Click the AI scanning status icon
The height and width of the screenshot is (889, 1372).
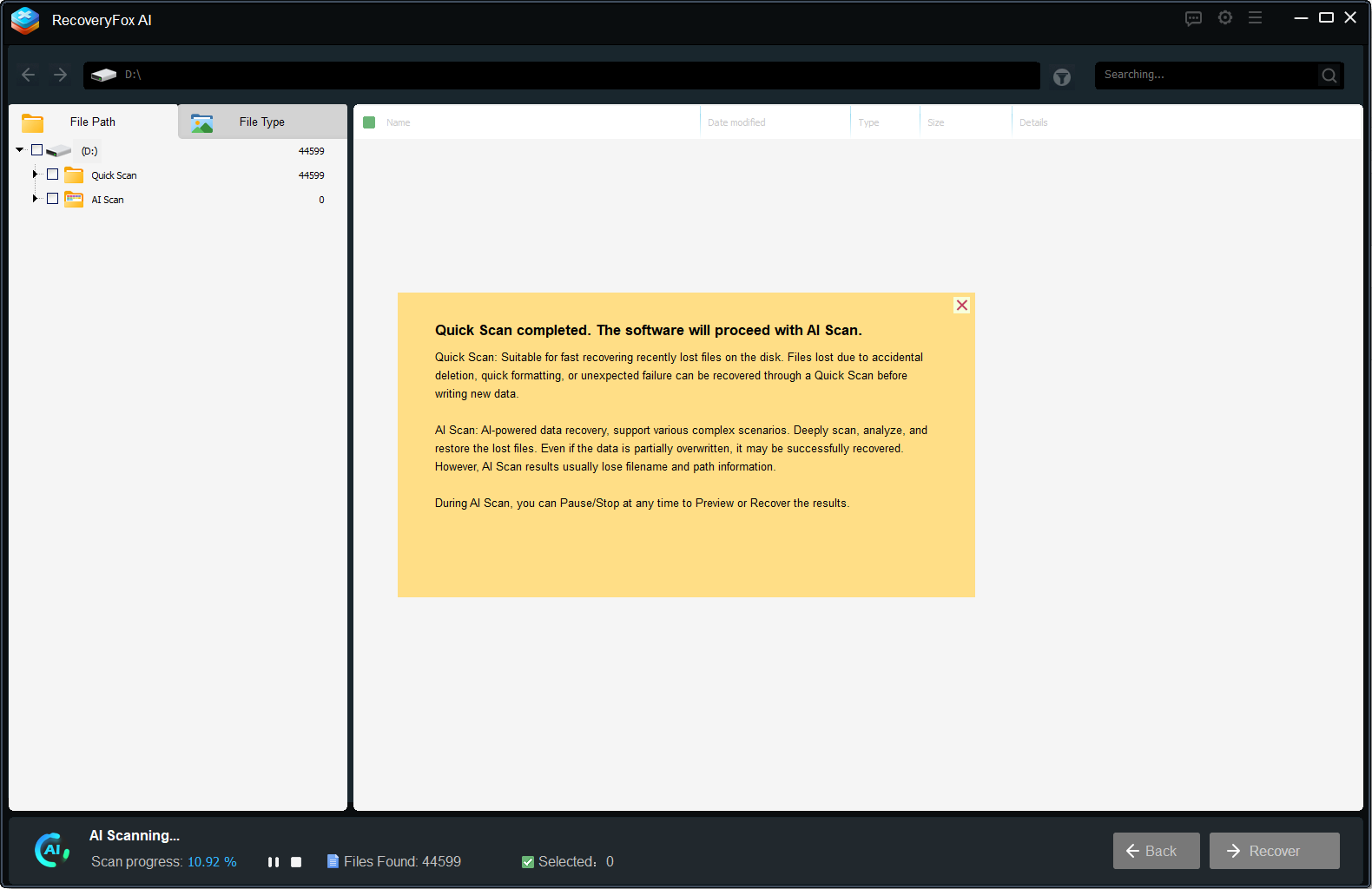coord(51,850)
